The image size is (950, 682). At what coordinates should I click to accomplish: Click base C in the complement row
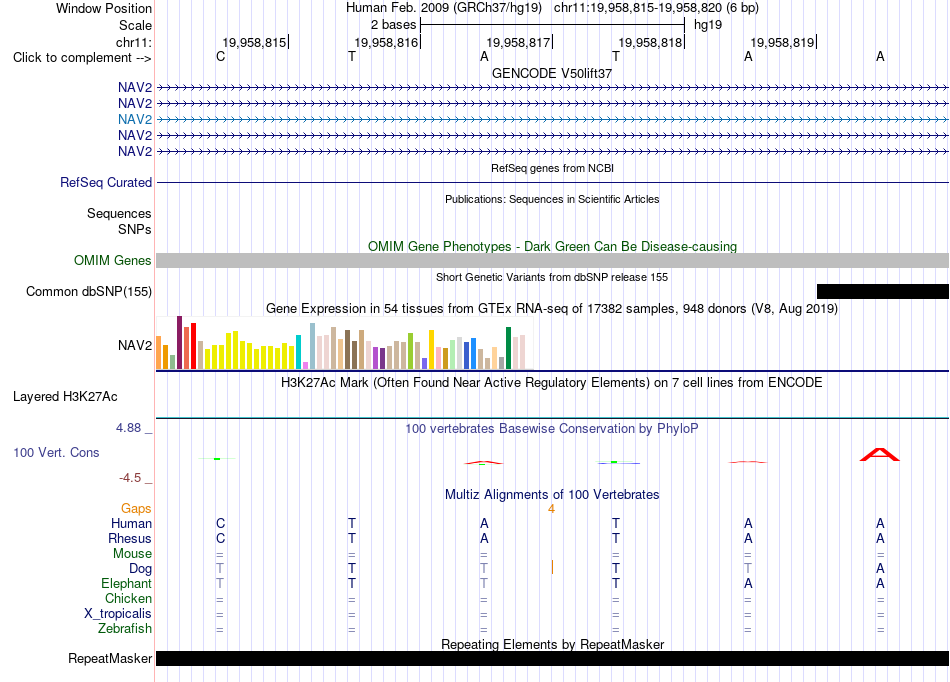(x=221, y=56)
